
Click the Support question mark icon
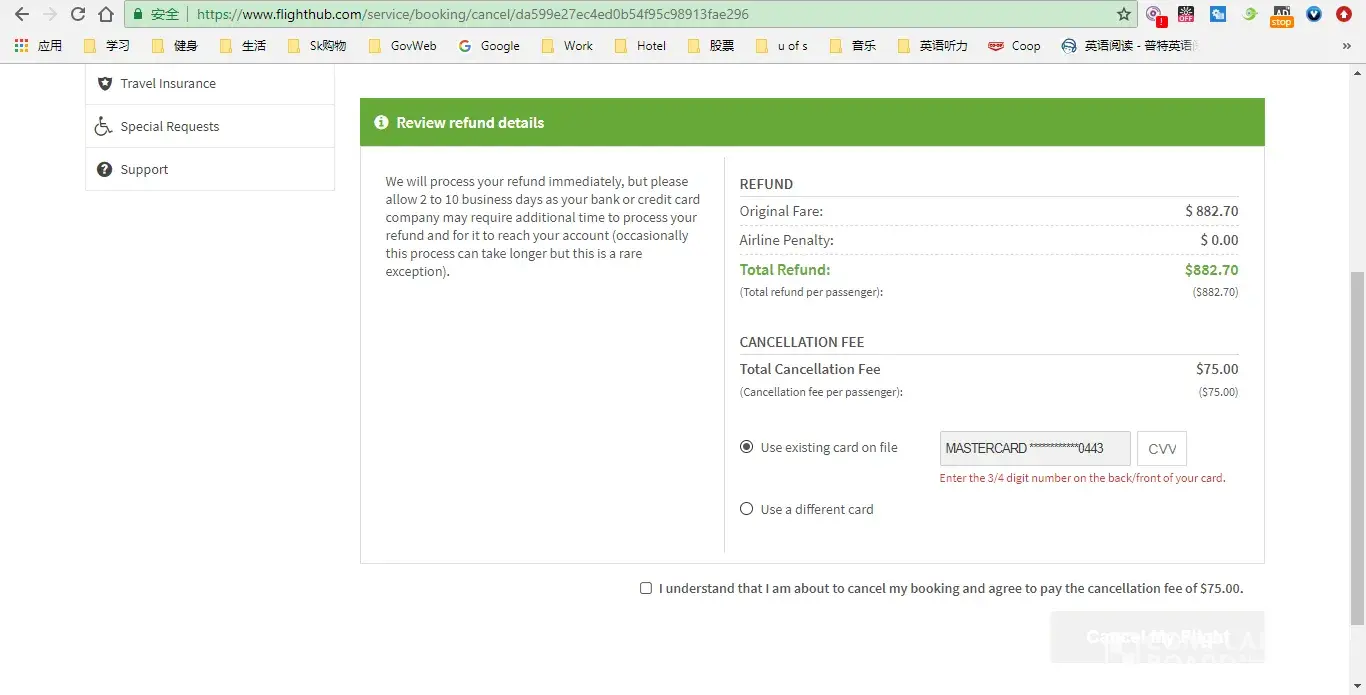(x=104, y=169)
